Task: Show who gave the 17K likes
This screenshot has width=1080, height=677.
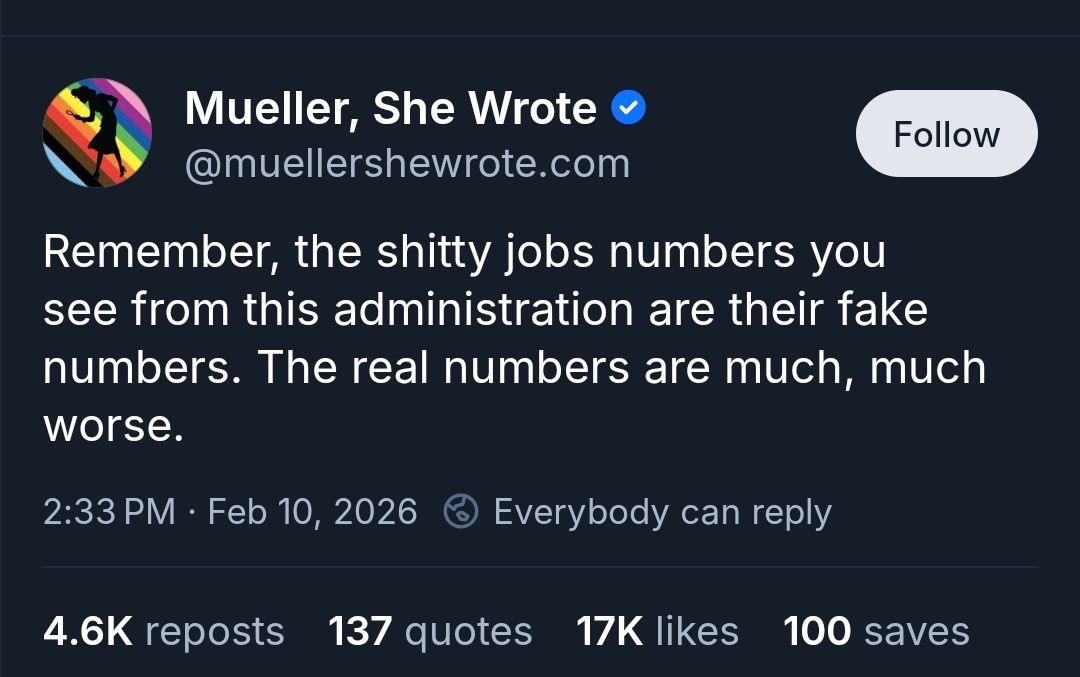Action: tap(657, 631)
